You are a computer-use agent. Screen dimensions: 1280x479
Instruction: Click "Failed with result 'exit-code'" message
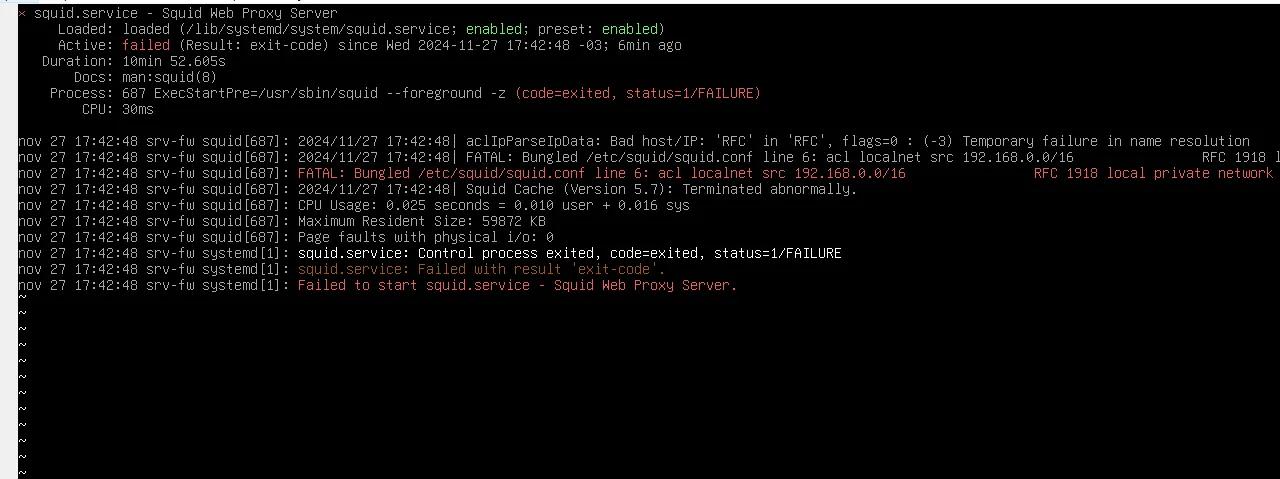481,269
